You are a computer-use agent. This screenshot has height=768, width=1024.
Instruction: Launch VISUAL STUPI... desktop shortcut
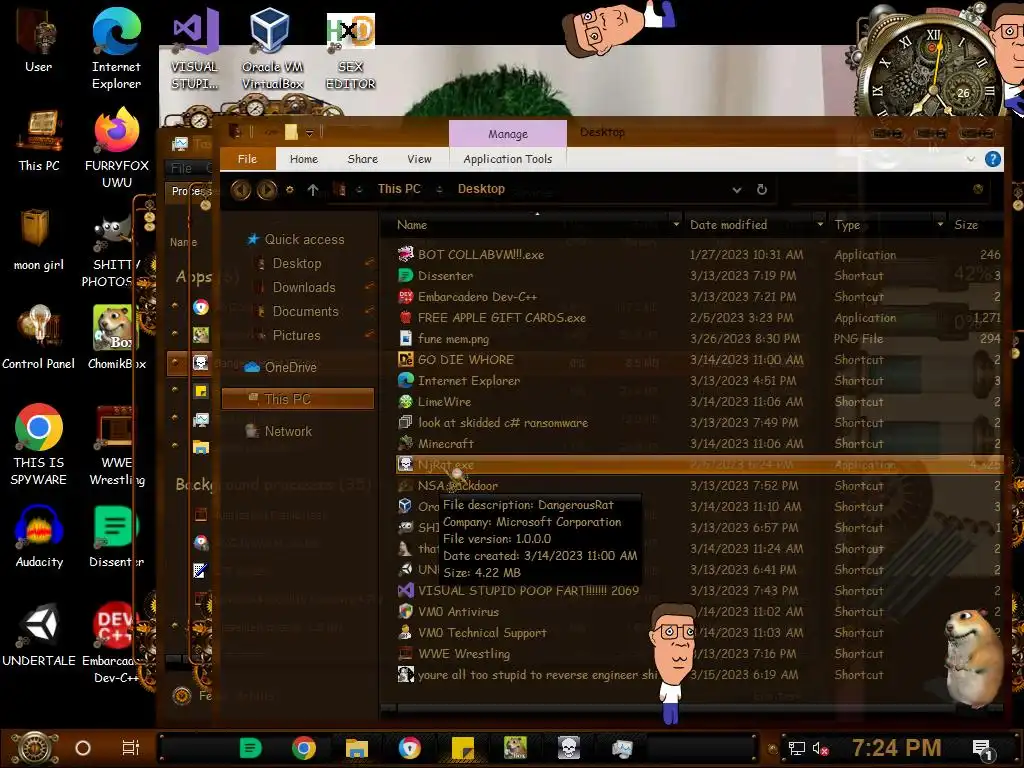tap(195, 49)
